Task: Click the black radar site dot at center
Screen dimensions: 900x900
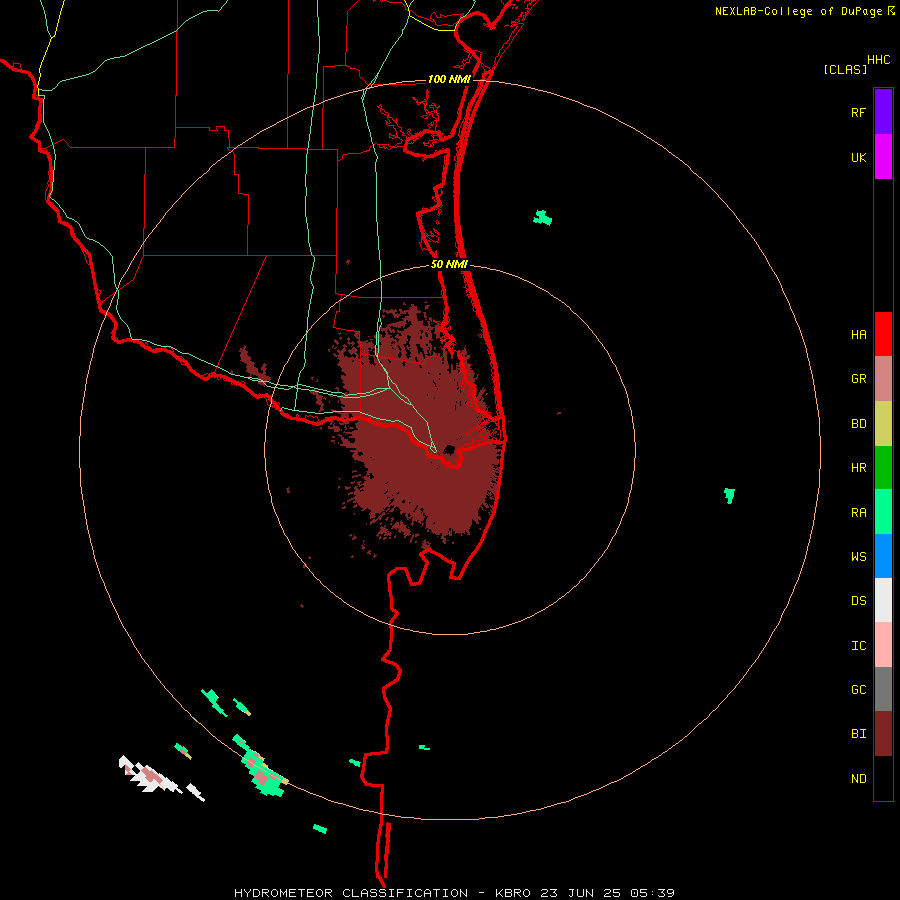Action: pyautogui.click(x=449, y=449)
